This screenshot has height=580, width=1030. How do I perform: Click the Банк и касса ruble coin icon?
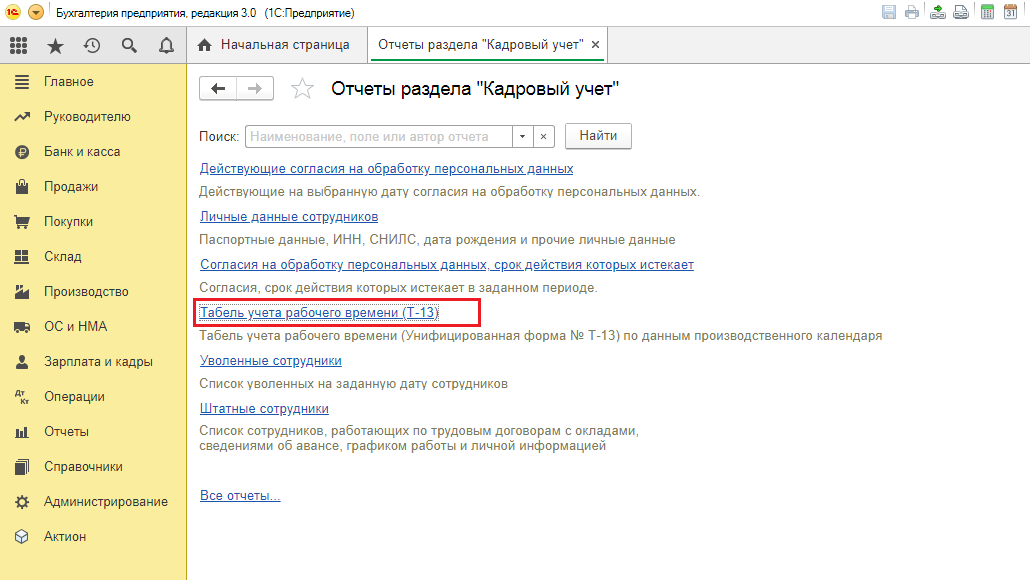pos(22,152)
